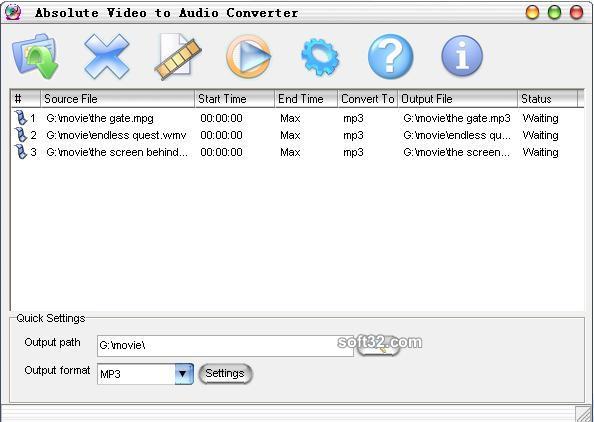The height and width of the screenshot is (422, 594).
Task: Click the application logo in title bar
Action: (x=13, y=12)
